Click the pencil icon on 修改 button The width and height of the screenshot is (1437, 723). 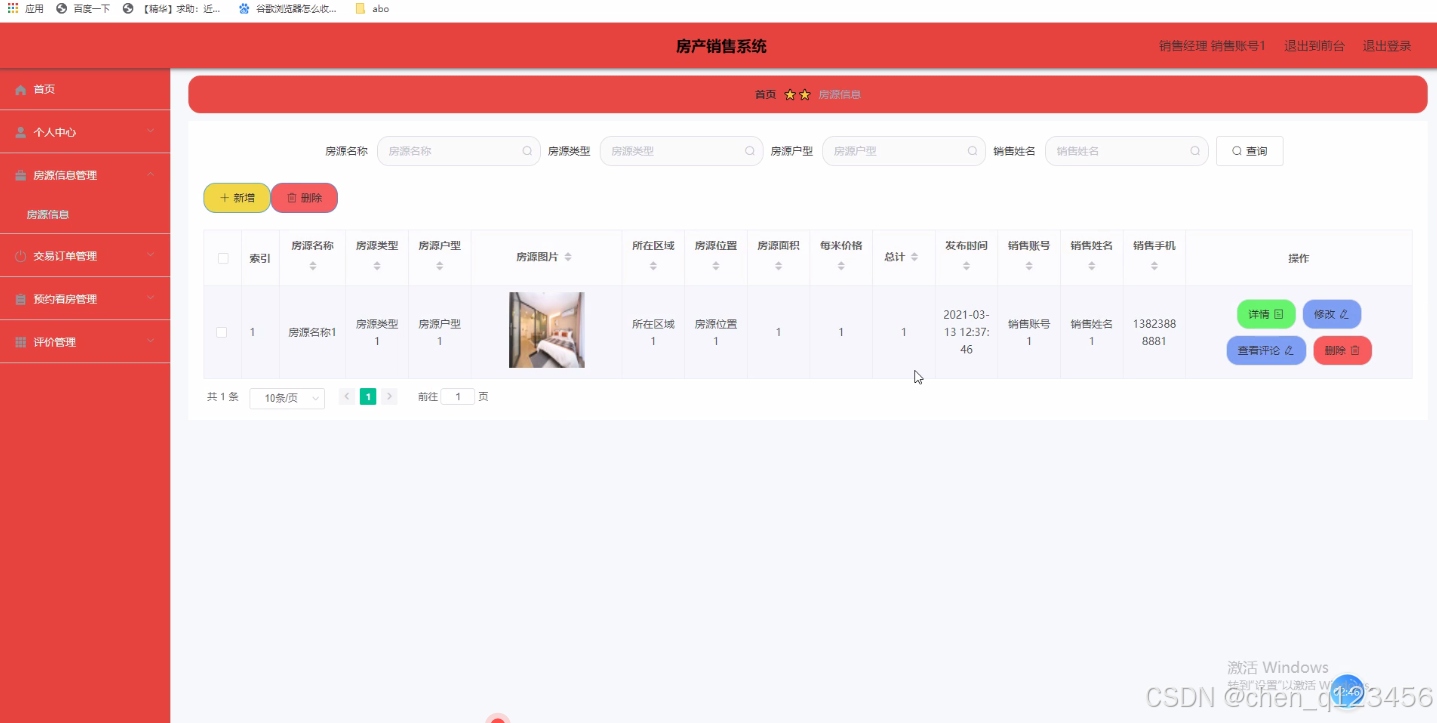[x=1345, y=313]
